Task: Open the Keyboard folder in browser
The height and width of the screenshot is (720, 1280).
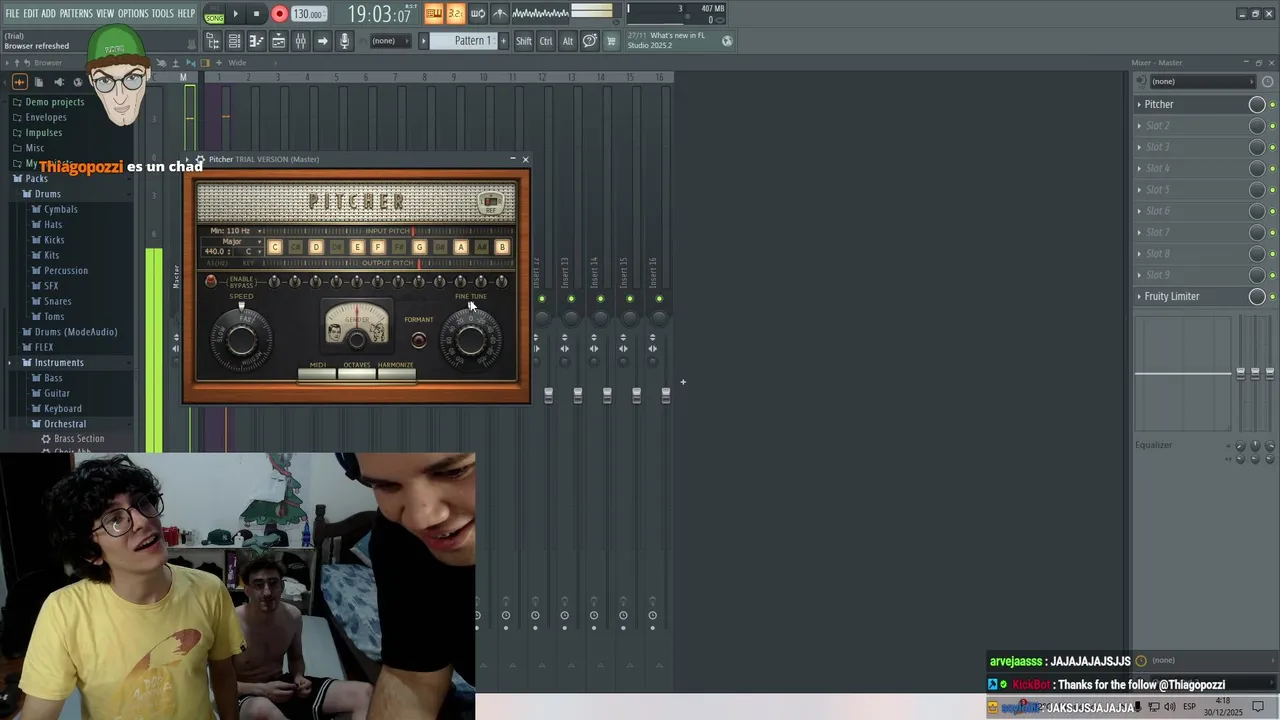Action: coord(62,408)
